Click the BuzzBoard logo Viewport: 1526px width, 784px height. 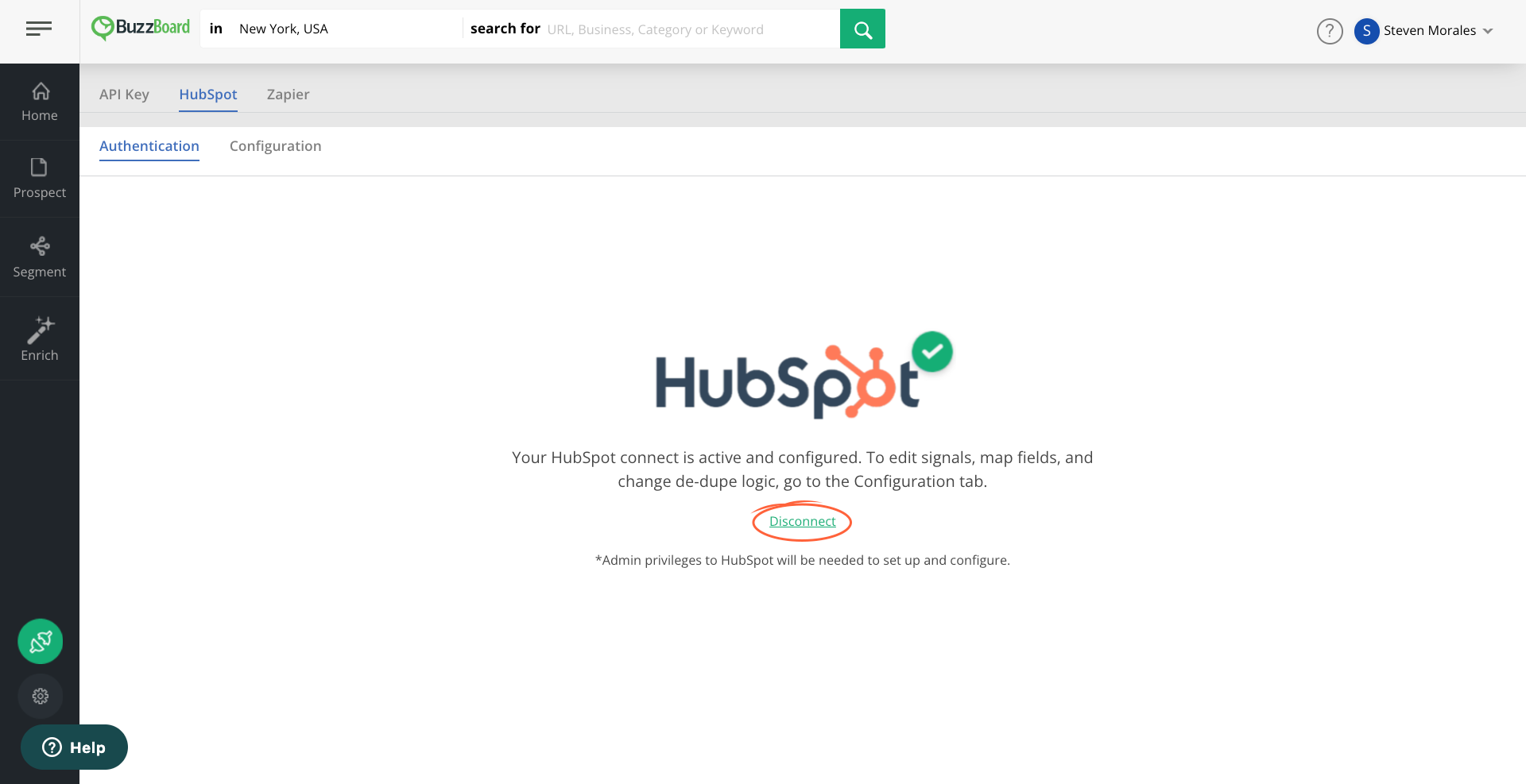[141, 28]
